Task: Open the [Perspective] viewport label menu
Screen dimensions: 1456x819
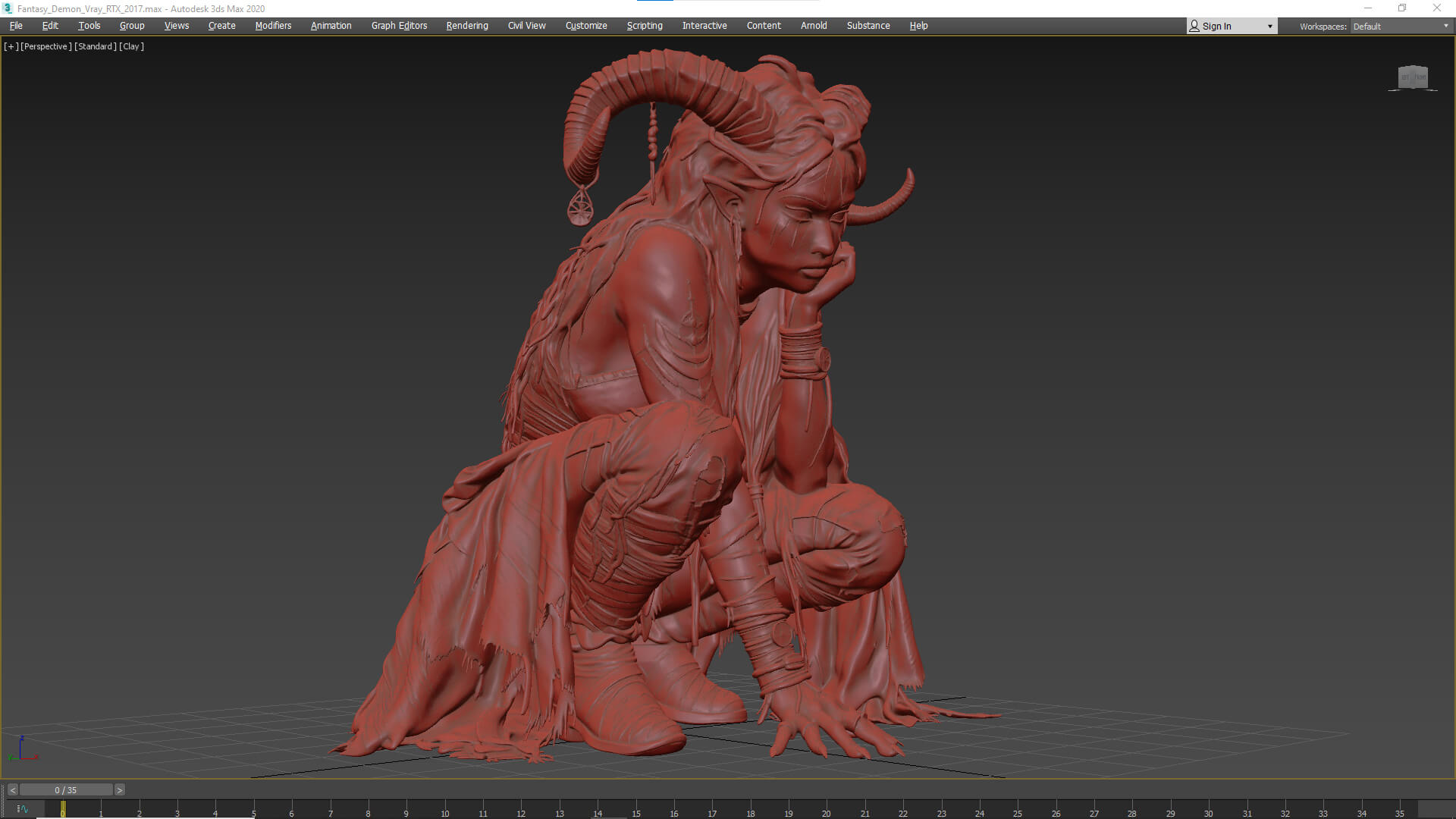Action: (x=46, y=46)
